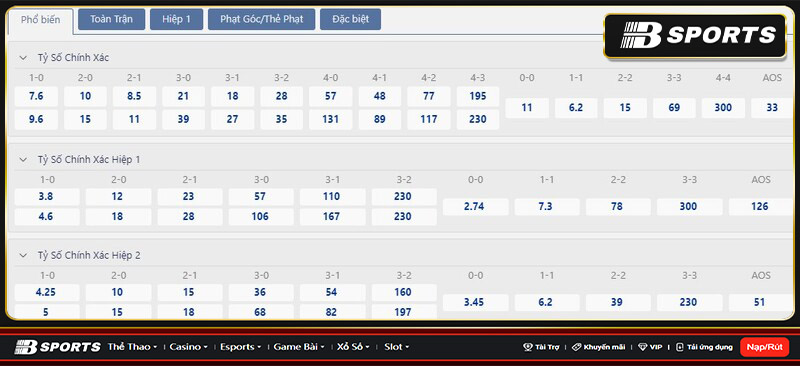Click the Tài Trợ sponsor icon
This screenshot has width=800, height=366.
coord(528,347)
